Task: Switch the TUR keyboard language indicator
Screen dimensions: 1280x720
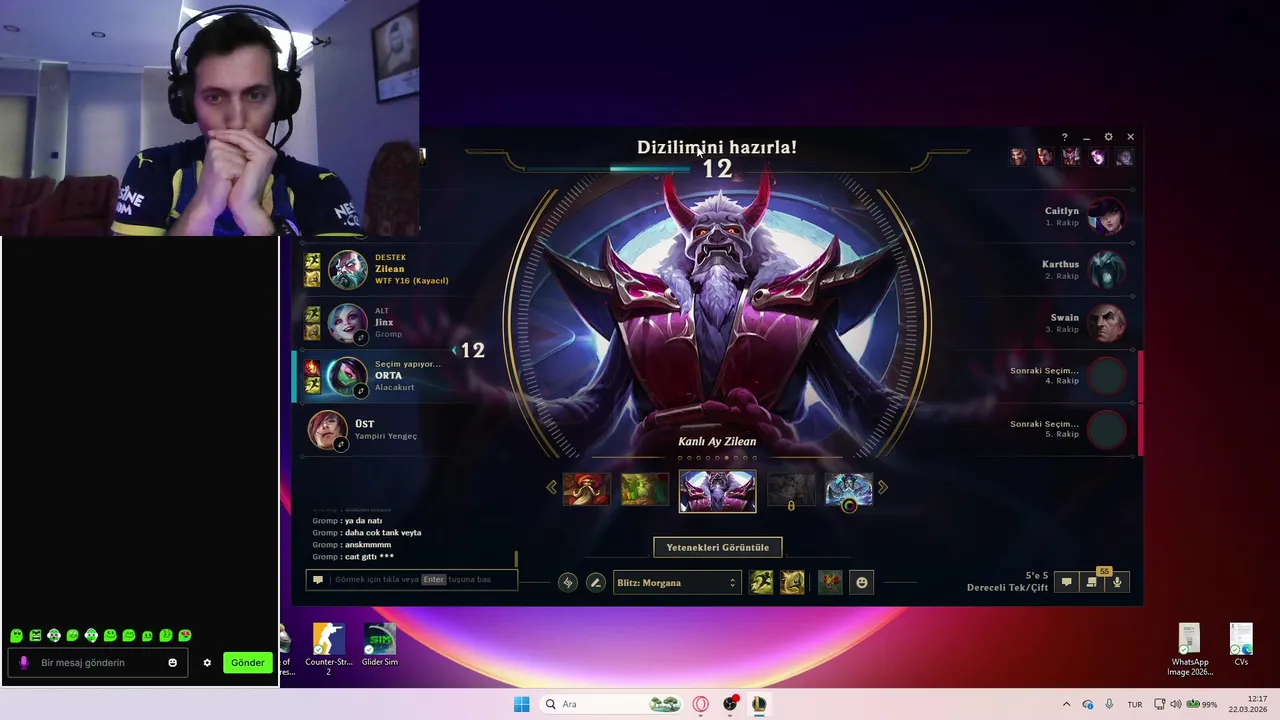Action: tap(1135, 704)
